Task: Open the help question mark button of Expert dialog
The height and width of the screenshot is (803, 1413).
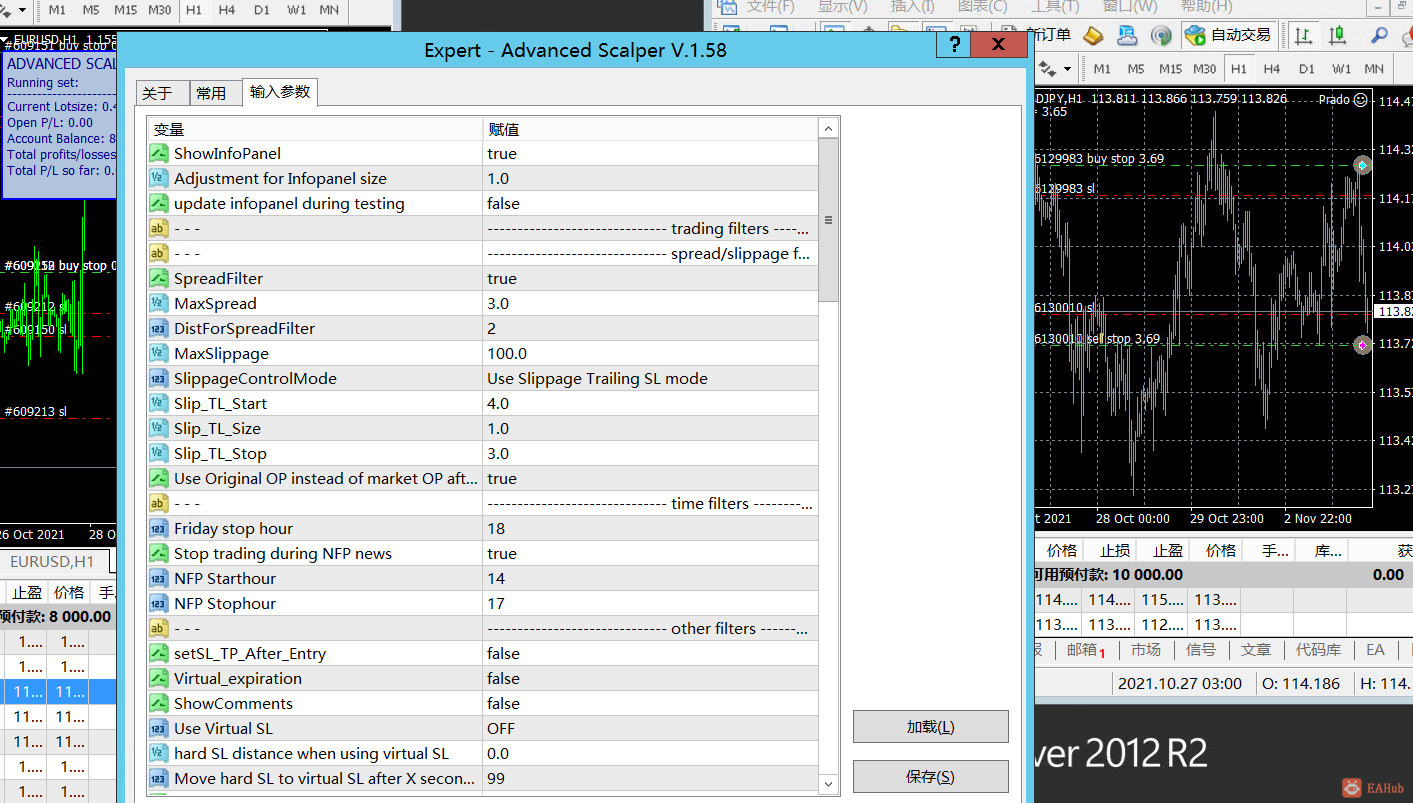Action: tap(955, 45)
